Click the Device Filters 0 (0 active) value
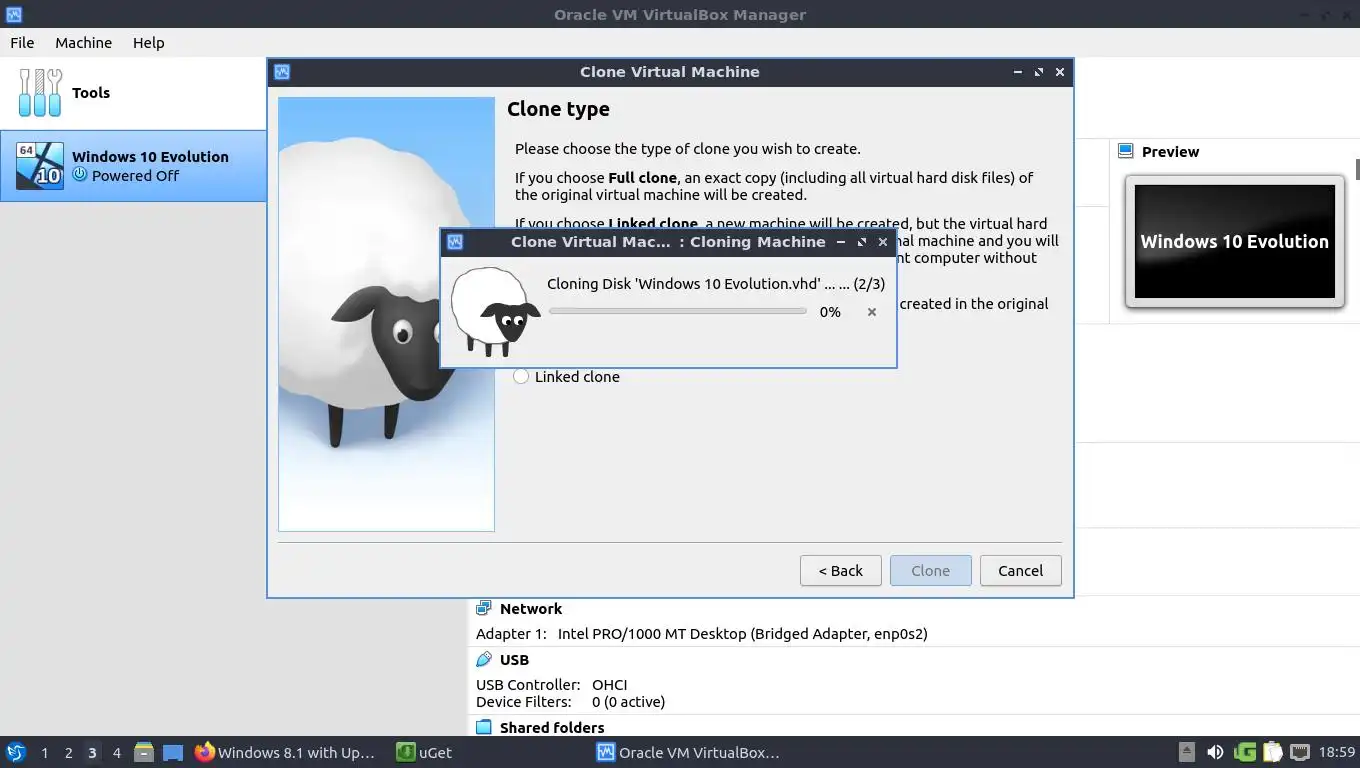 [x=628, y=702]
